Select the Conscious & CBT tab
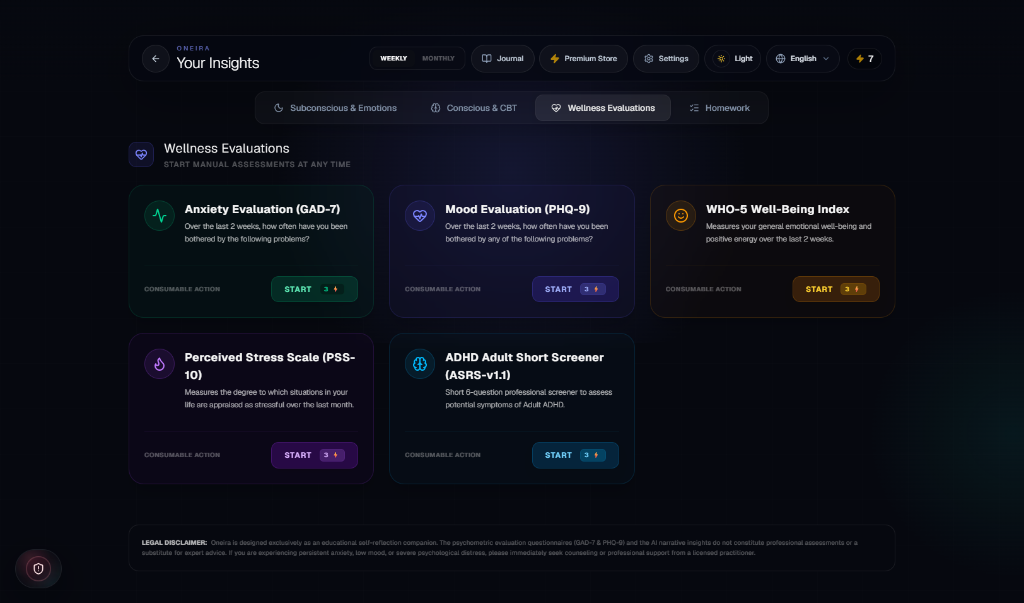Viewport: 1024px width, 603px height. tap(473, 108)
